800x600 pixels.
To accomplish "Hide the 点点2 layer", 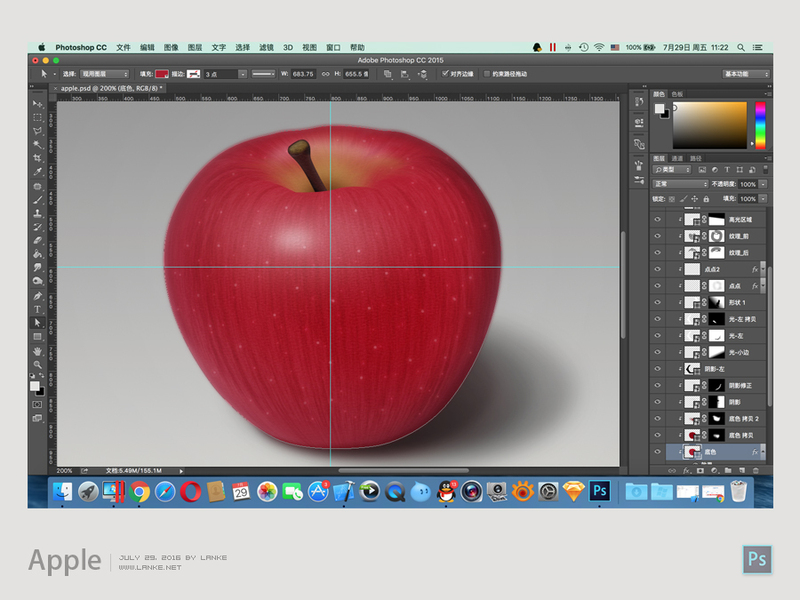I will point(657,269).
